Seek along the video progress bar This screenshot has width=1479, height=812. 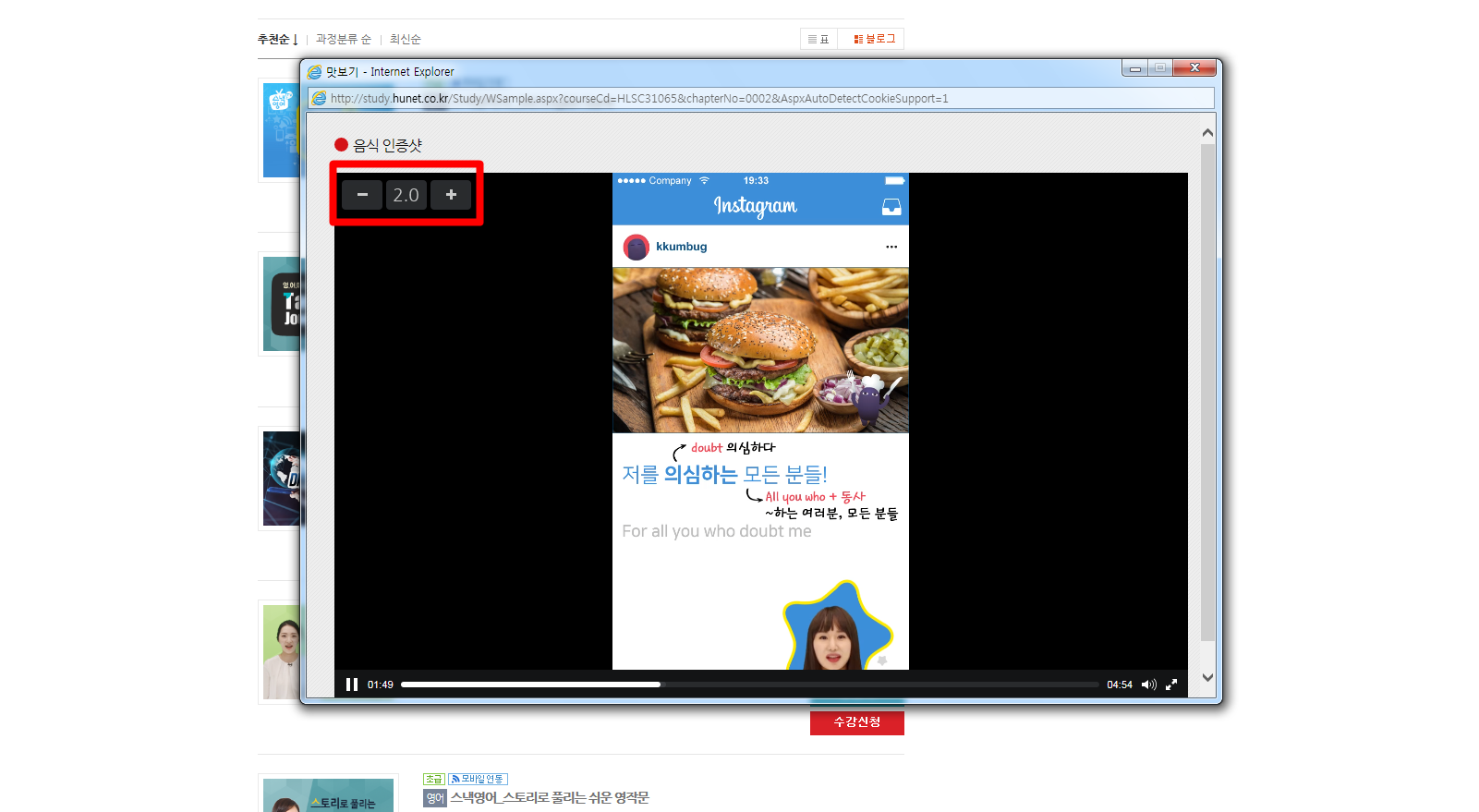coord(750,685)
